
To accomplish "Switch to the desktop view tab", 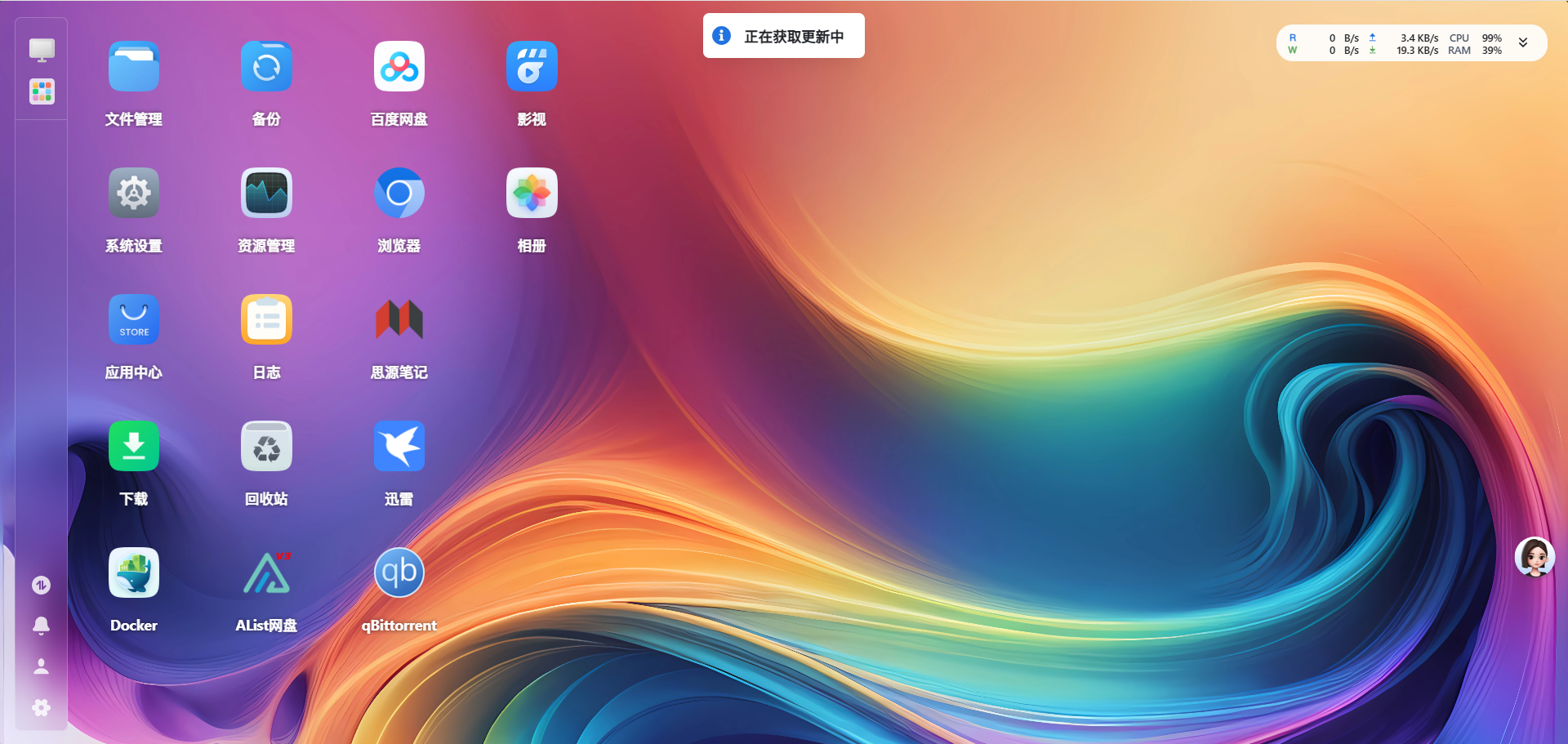I will 42,50.
